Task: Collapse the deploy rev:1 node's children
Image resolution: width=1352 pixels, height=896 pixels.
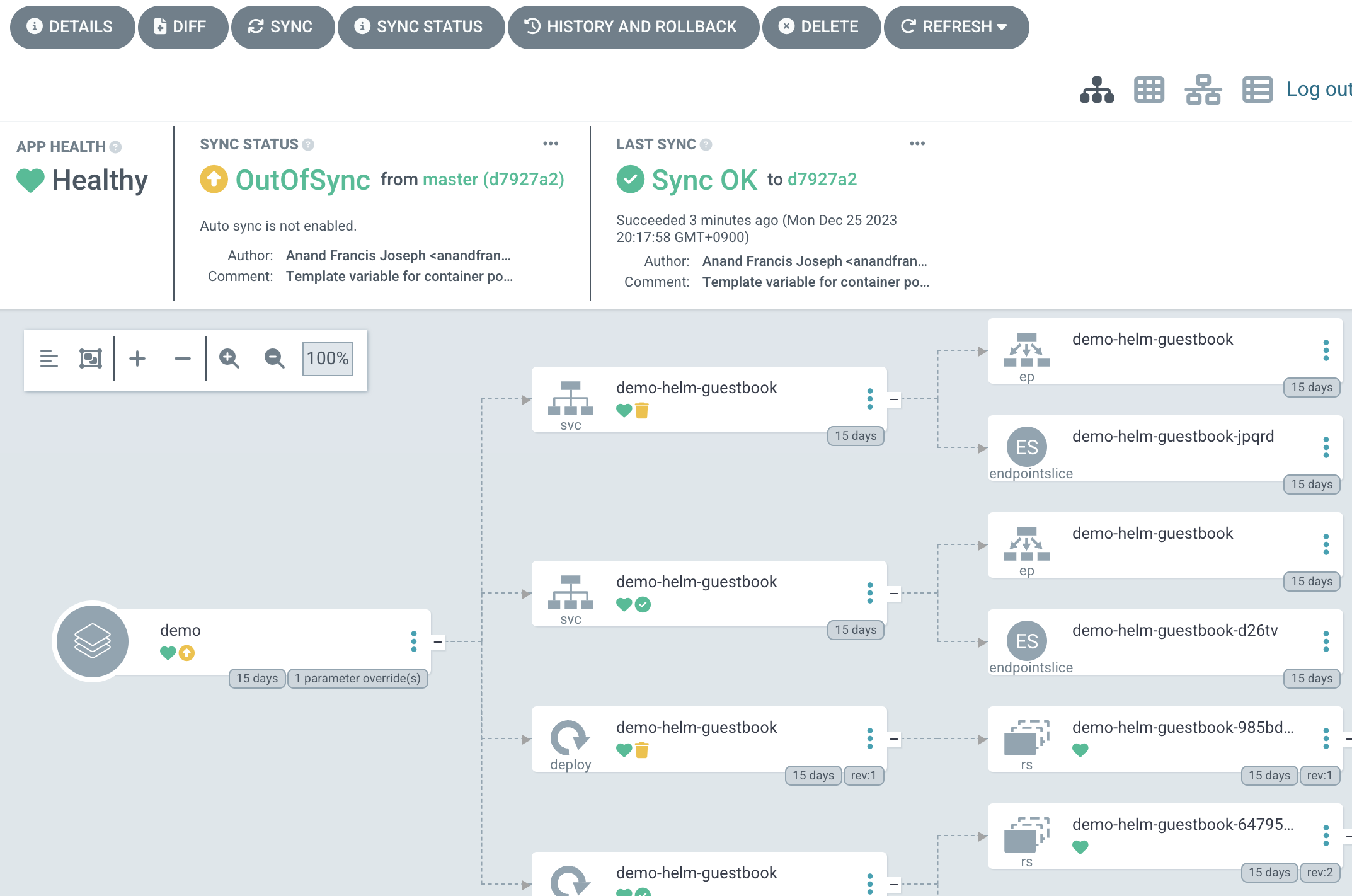Action: pyautogui.click(x=894, y=738)
